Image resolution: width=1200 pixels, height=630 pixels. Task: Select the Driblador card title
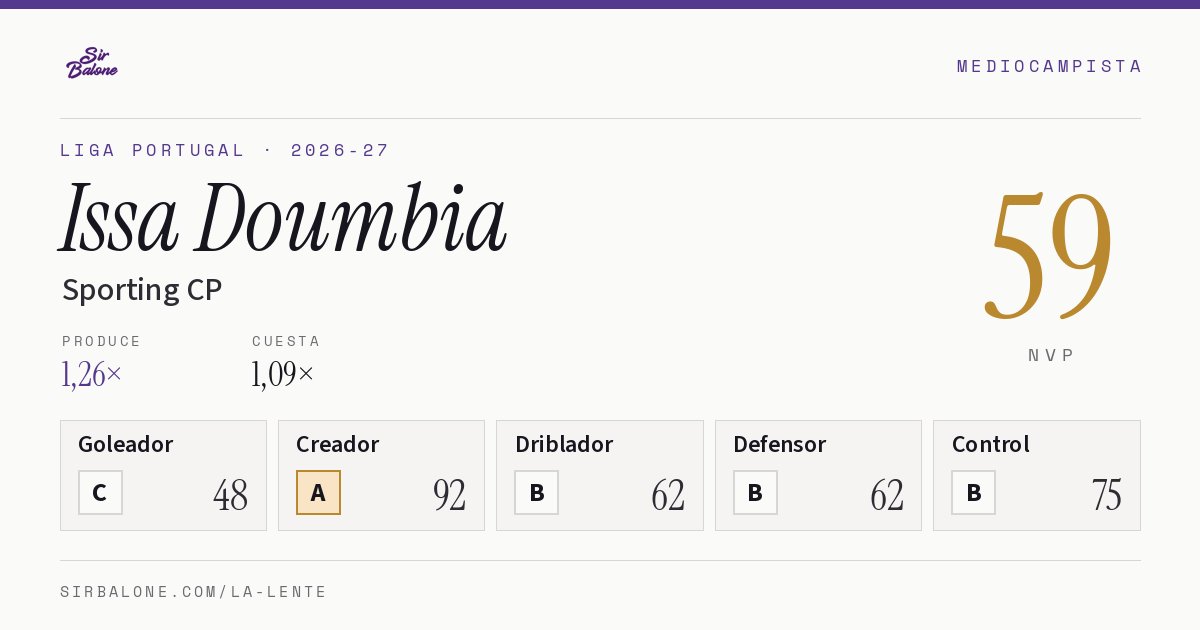pyautogui.click(x=564, y=444)
